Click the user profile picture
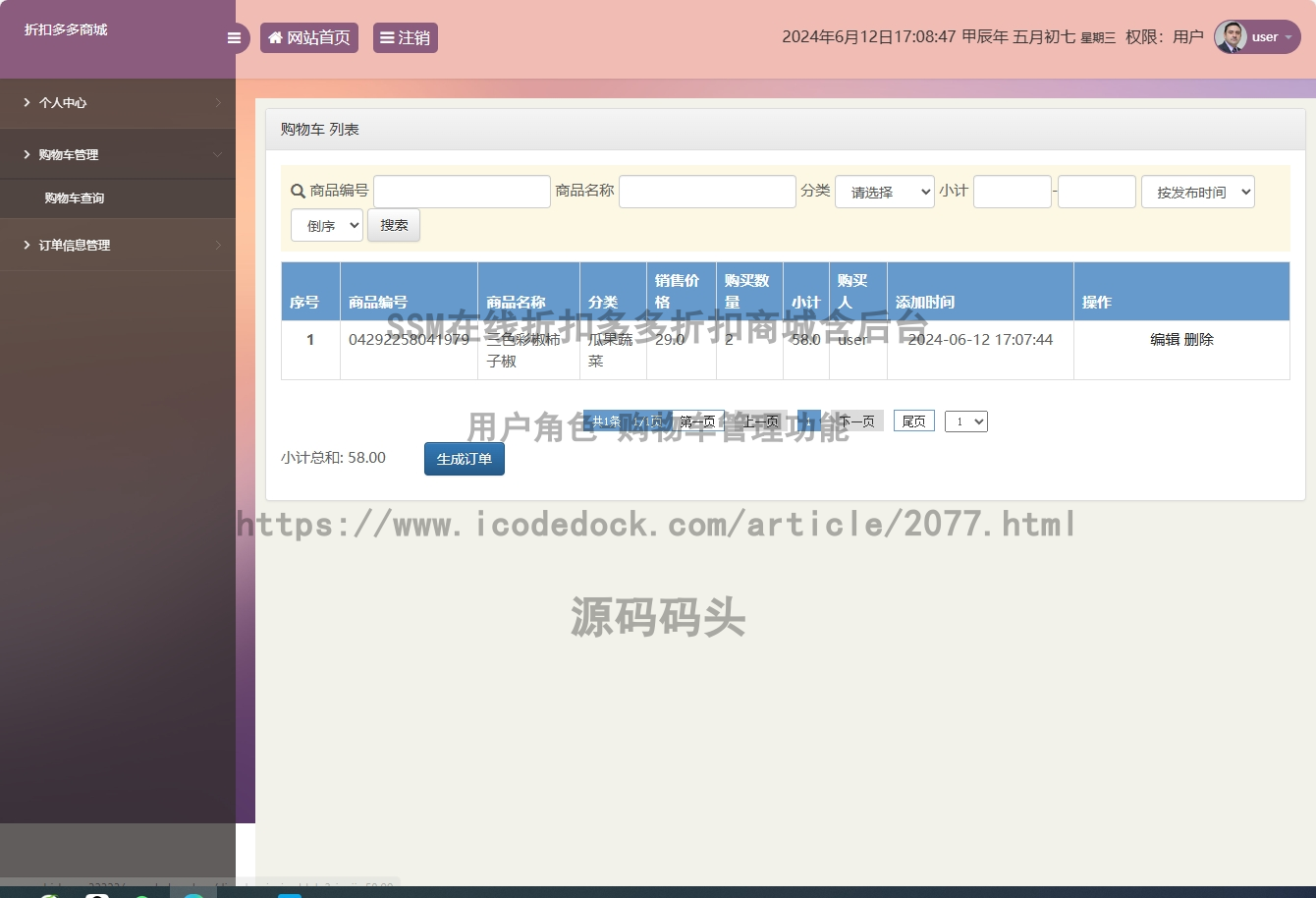This screenshot has width=1316, height=898. click(x=1231, y=37)
